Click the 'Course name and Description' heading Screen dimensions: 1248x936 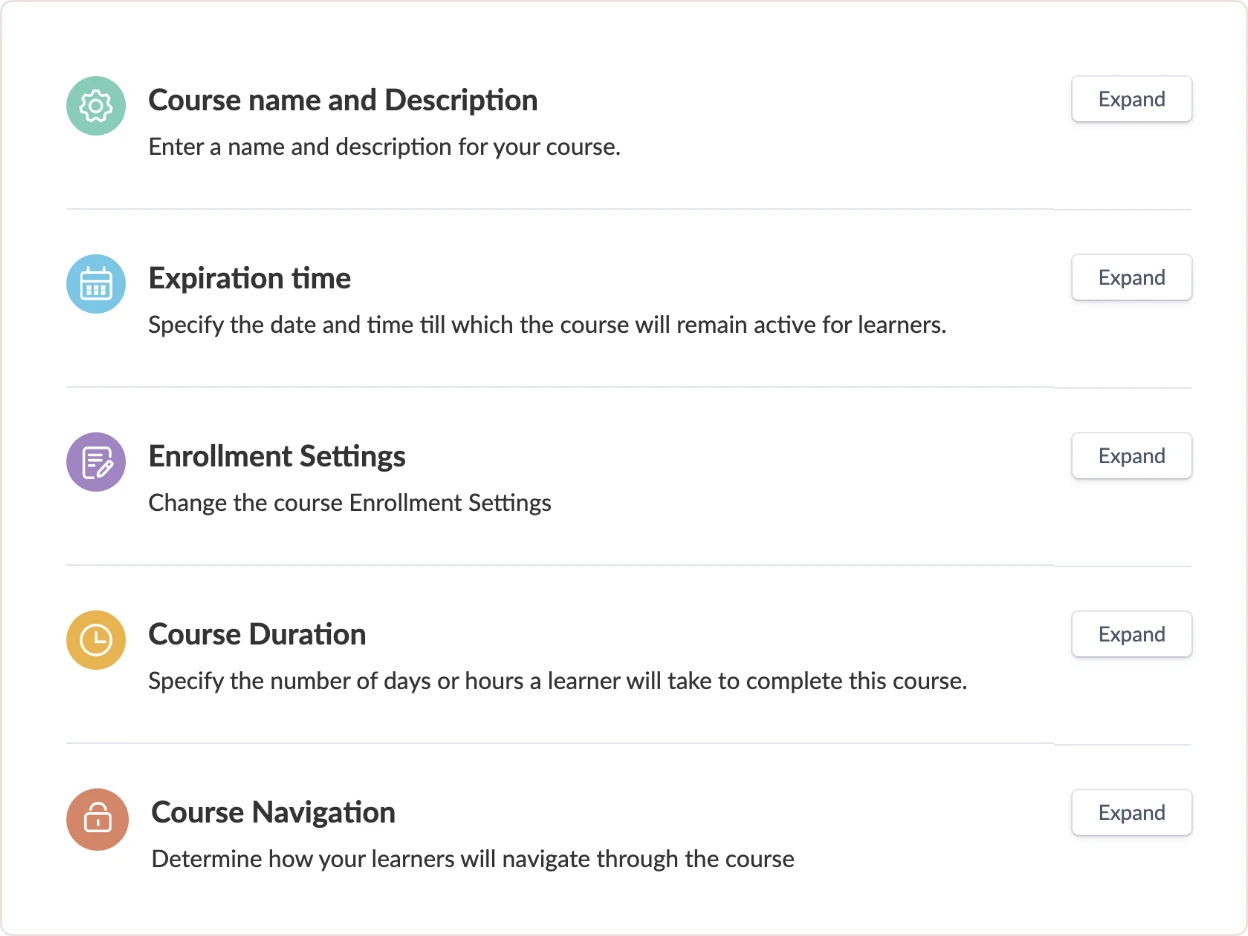(x=343, y=100)
